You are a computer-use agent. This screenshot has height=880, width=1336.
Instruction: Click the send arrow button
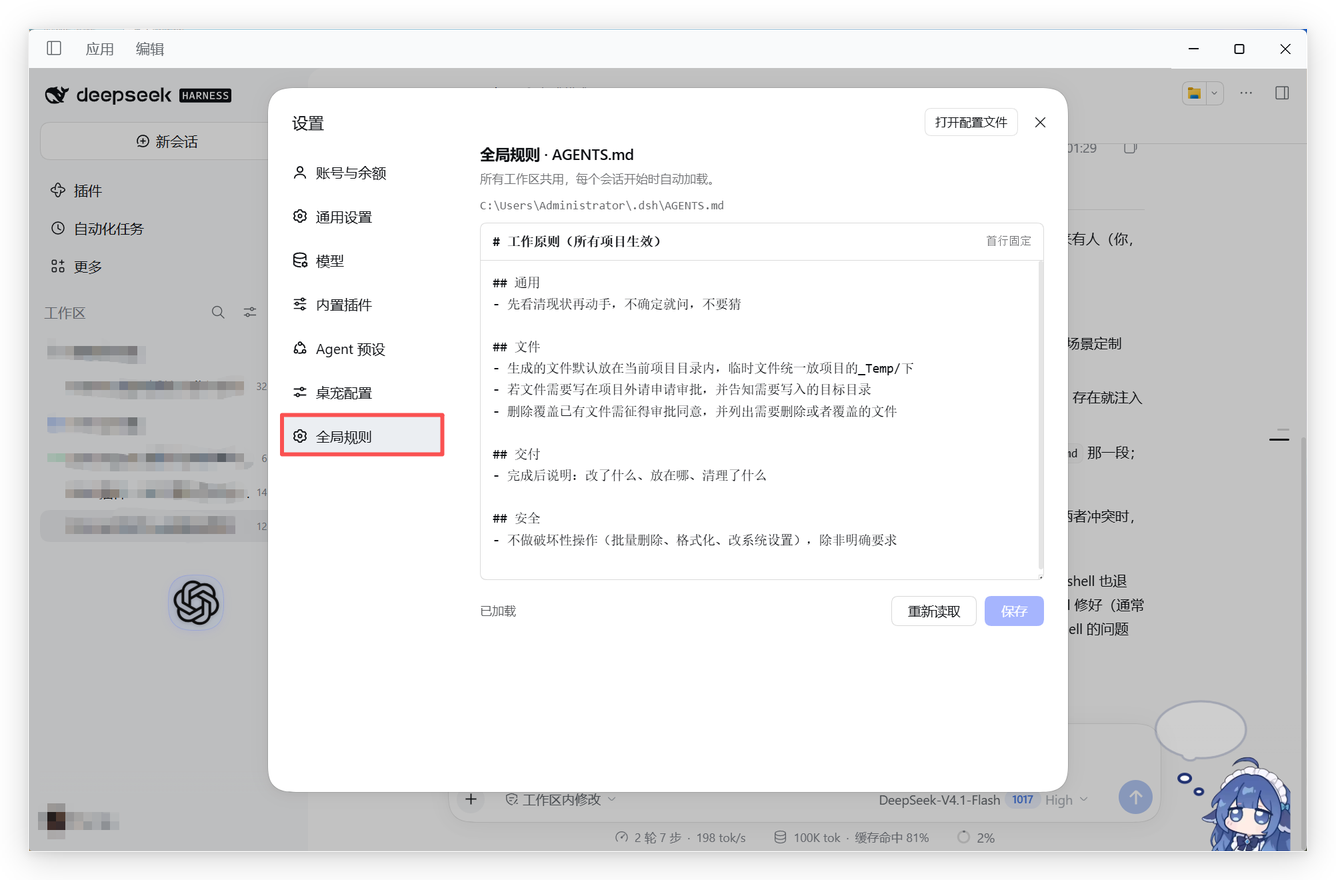[x=1135, y=797]
